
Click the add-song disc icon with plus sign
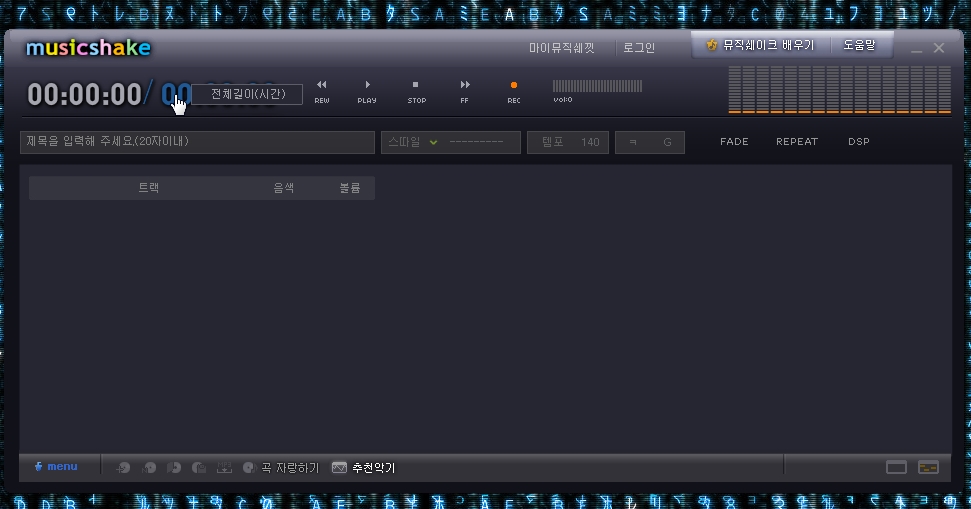point(123,468)
